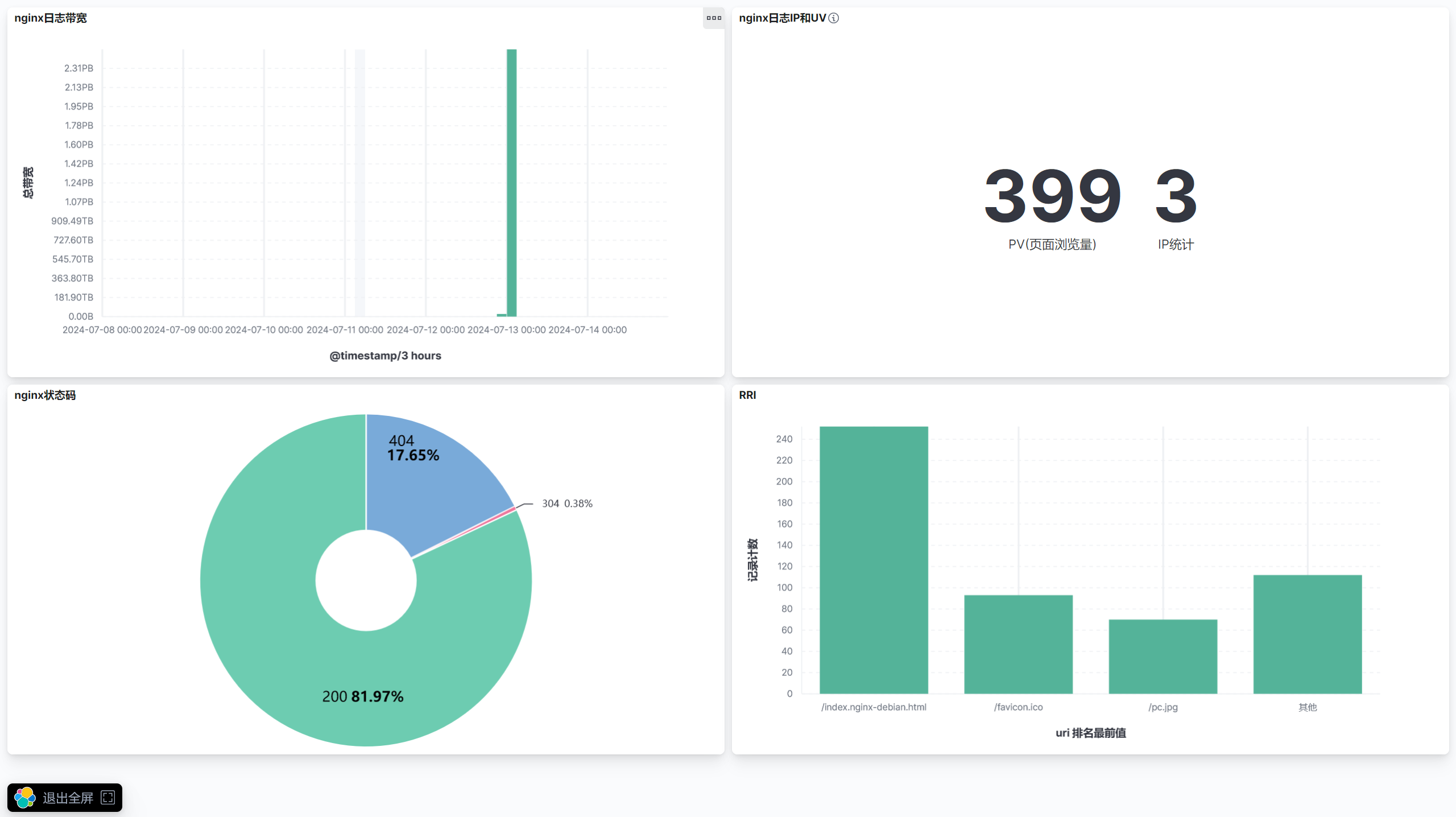This screenshot has height=817, width=1456.
Task: Click the IP统计 metric value 3
Action: point(1176,196)
